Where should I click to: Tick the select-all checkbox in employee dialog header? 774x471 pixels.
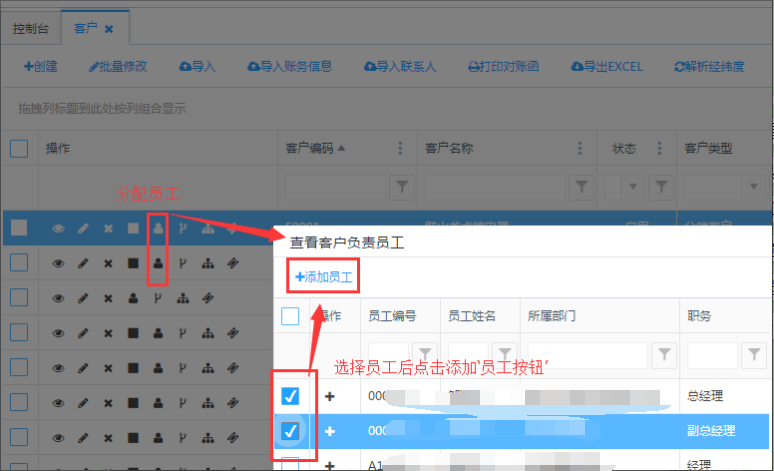click(x=290, y=316)
